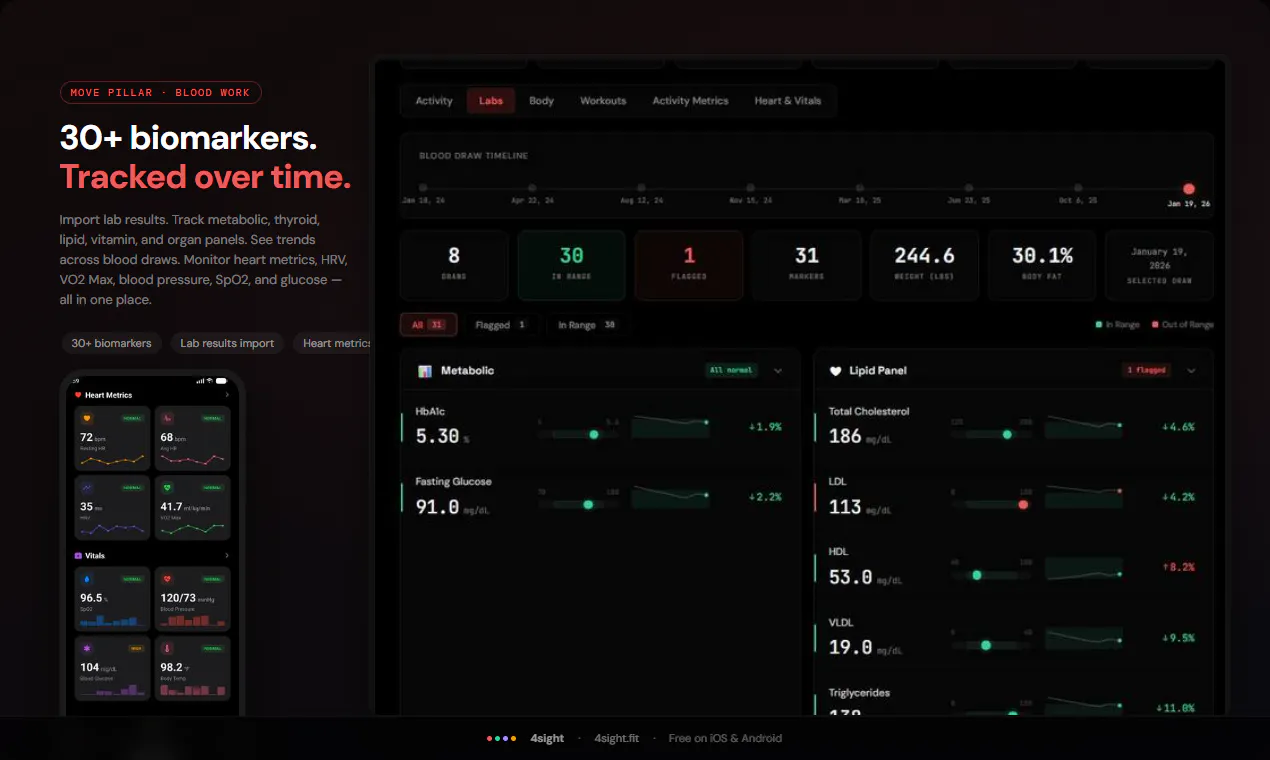Viewport: 1270px width, 760px height.
Task: Select Jan 18, 24 blood draw marker
Action: (x=423, y=188)
